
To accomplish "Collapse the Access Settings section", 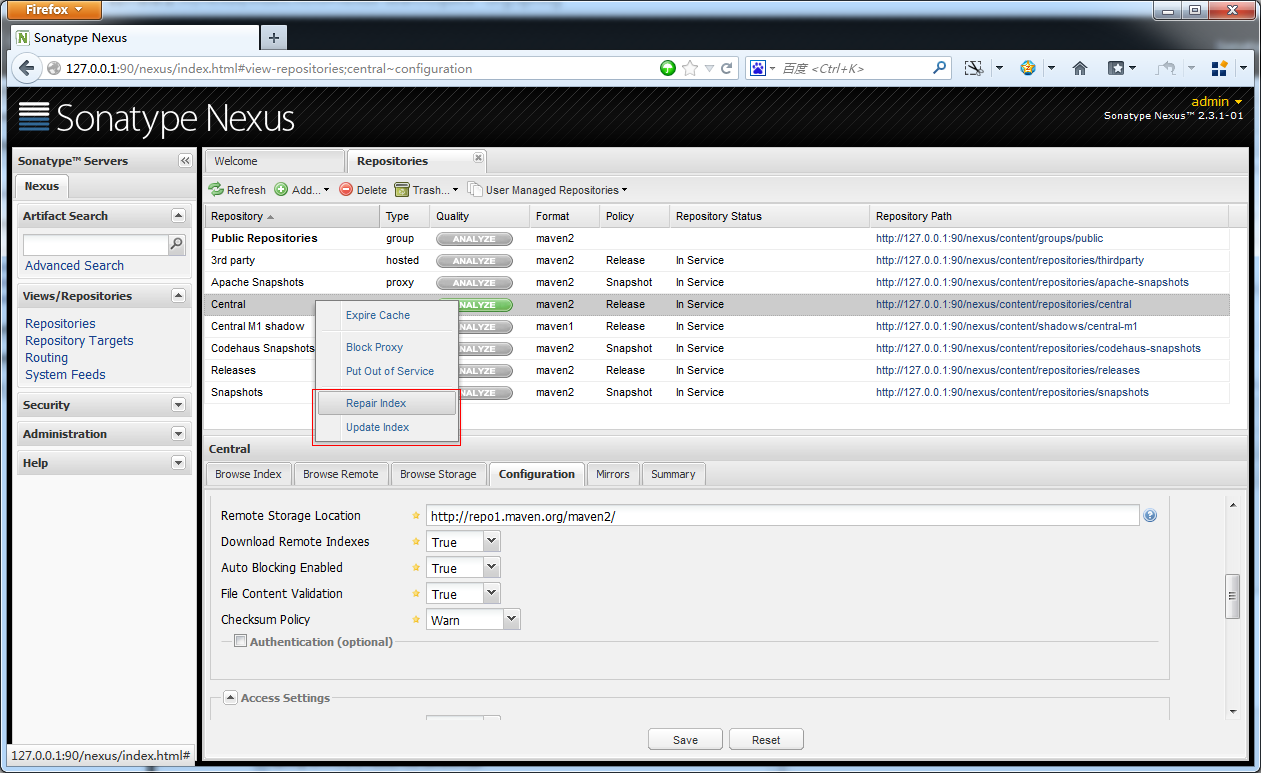I will [x=229, y=698].
